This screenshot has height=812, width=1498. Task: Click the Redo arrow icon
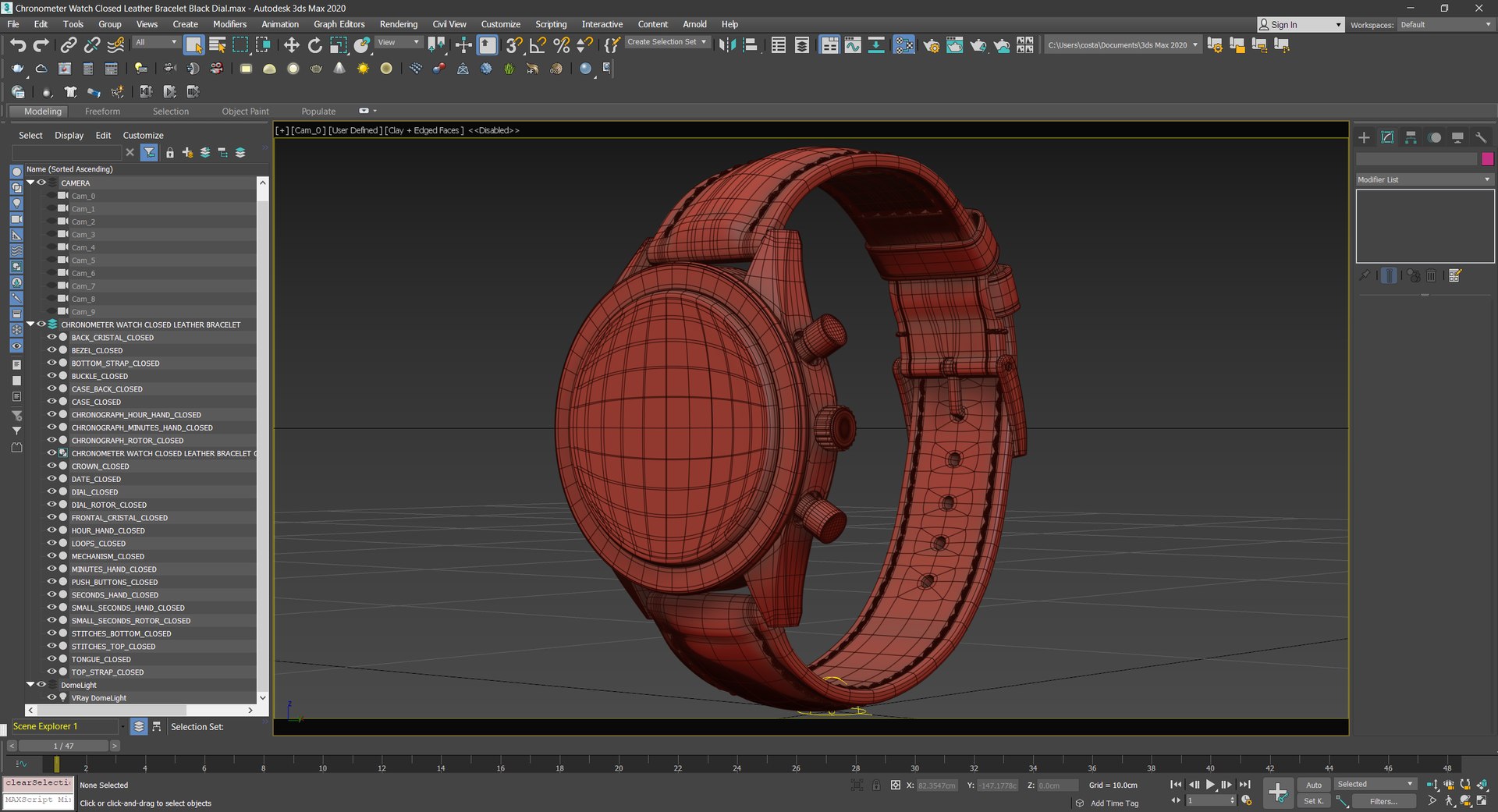(41, 45)
